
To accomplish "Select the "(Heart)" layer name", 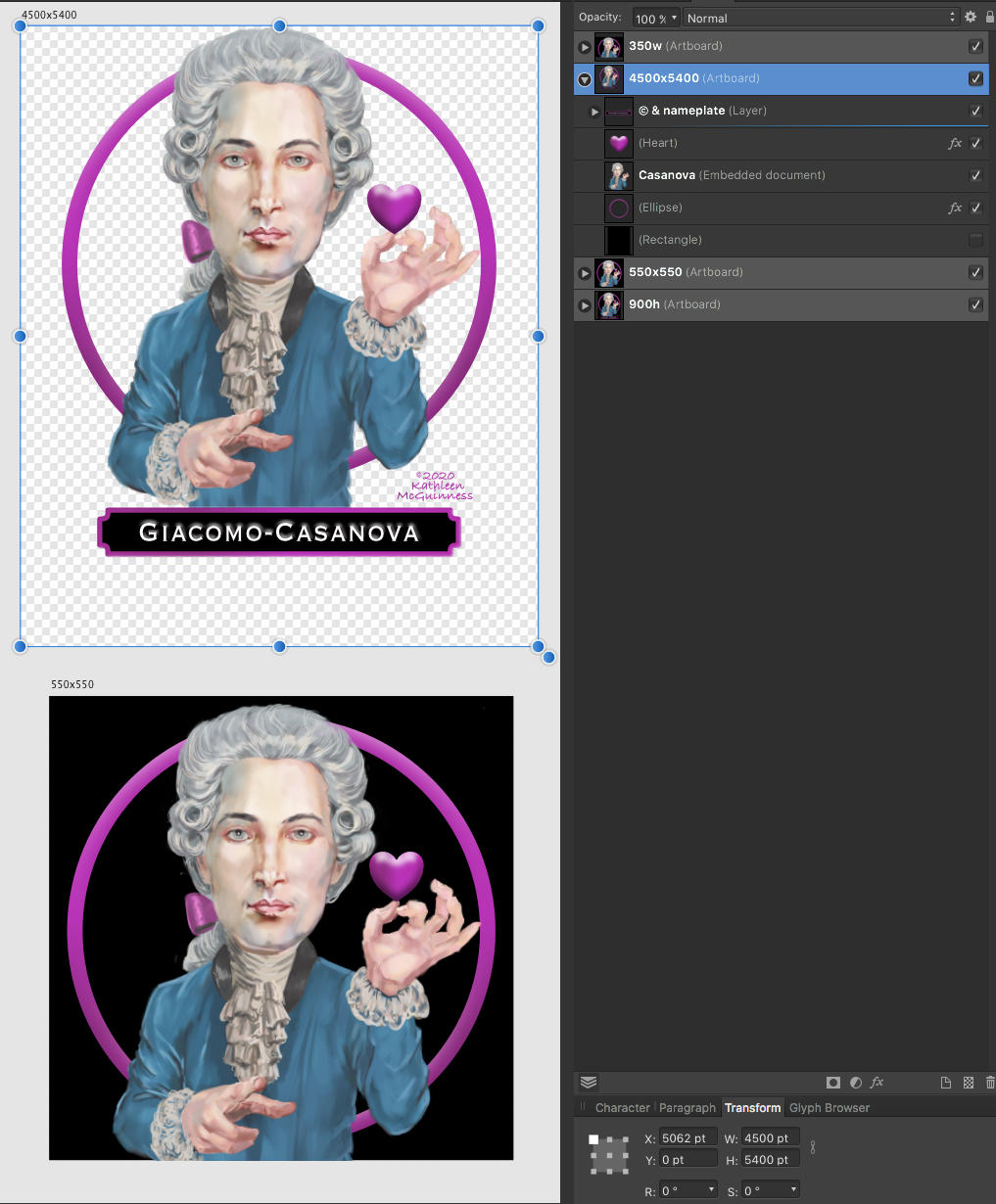I will point(658,143).
